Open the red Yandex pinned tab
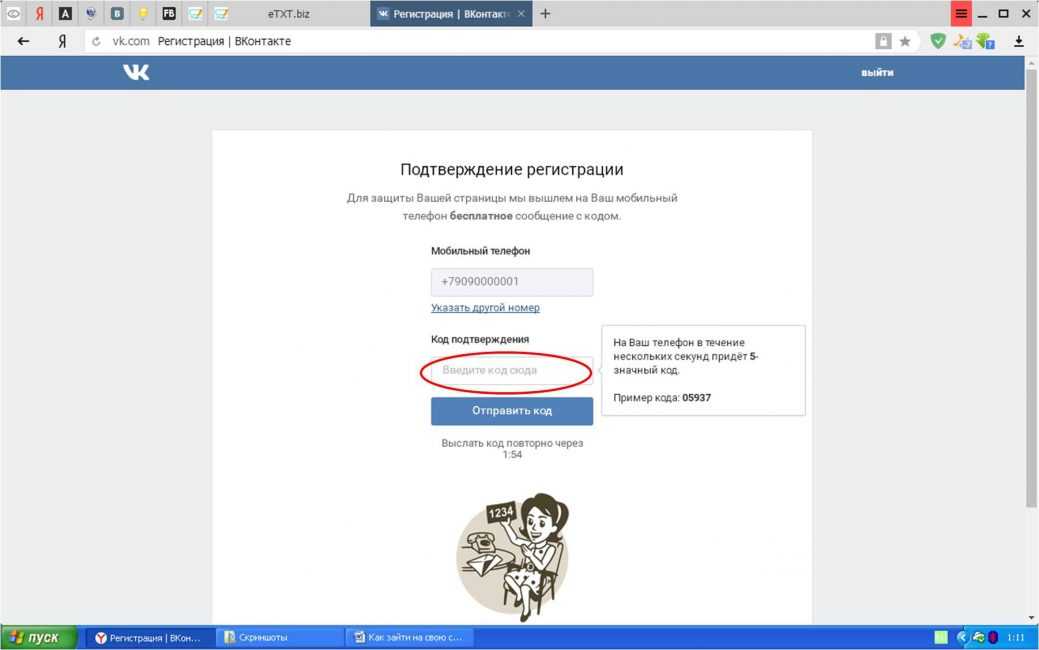This screenshot has width=1039, height=650. pos(39,13)
